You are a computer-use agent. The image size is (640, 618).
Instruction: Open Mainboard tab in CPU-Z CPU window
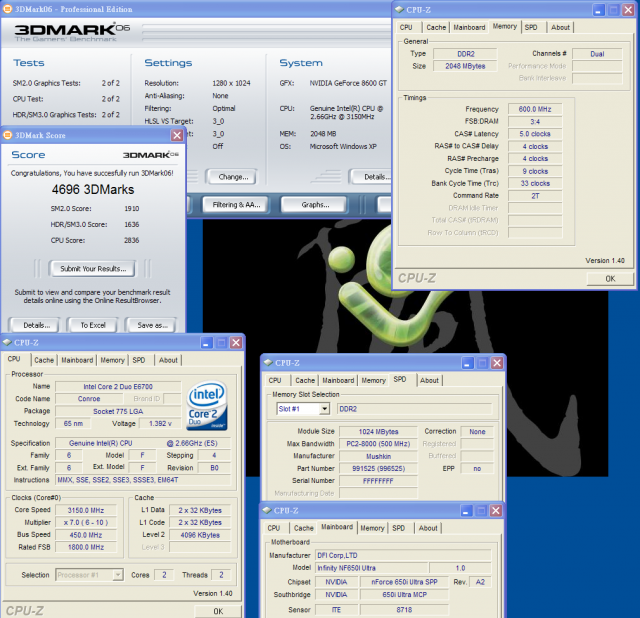tap(77, 360)
